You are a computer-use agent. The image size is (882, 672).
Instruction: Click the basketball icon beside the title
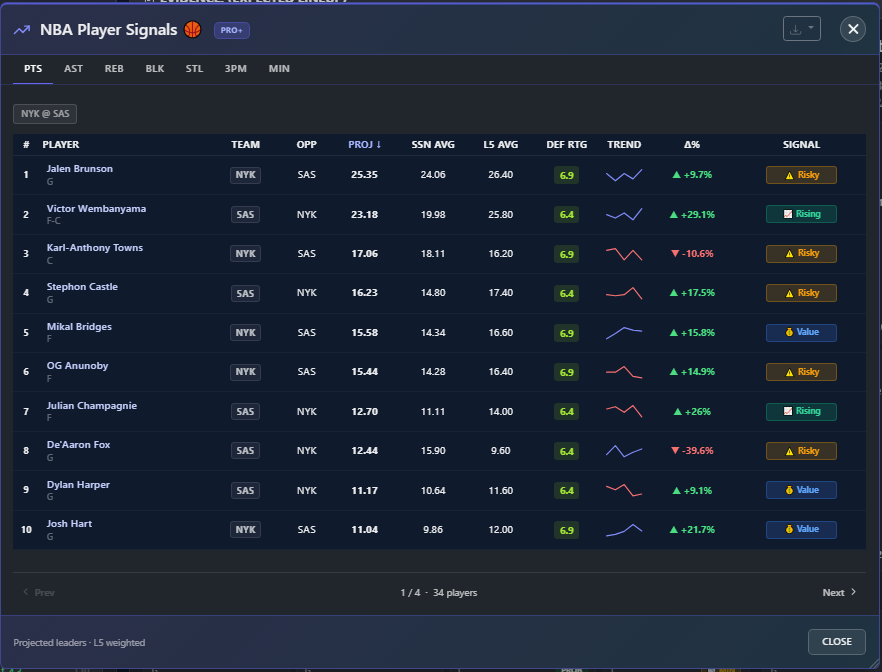192,30
